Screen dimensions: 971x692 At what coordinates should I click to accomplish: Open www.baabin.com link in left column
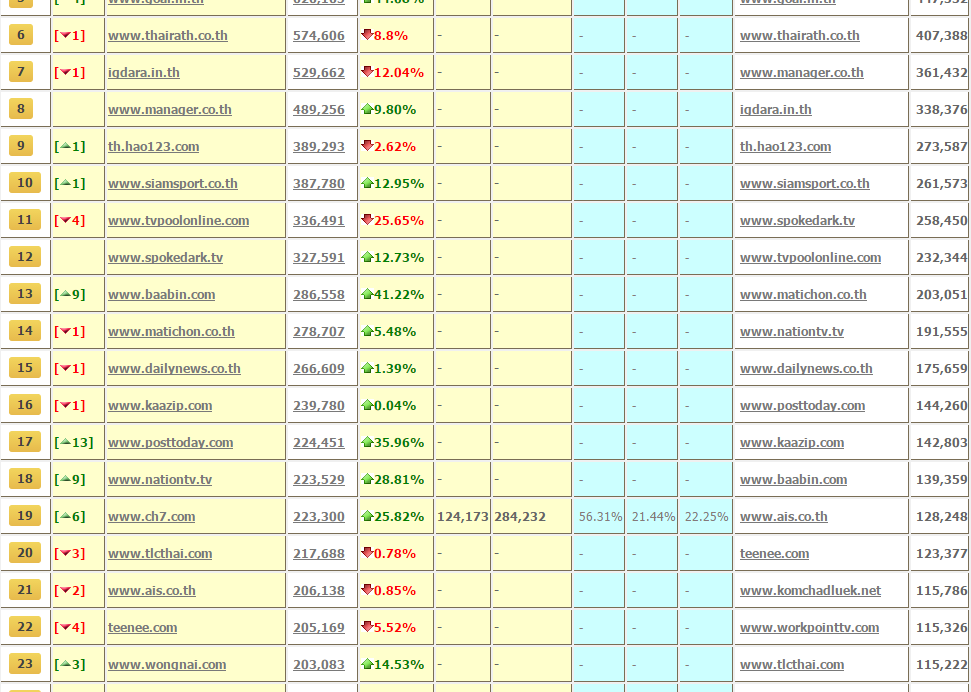pyautogui.click(x=161, y=295)
